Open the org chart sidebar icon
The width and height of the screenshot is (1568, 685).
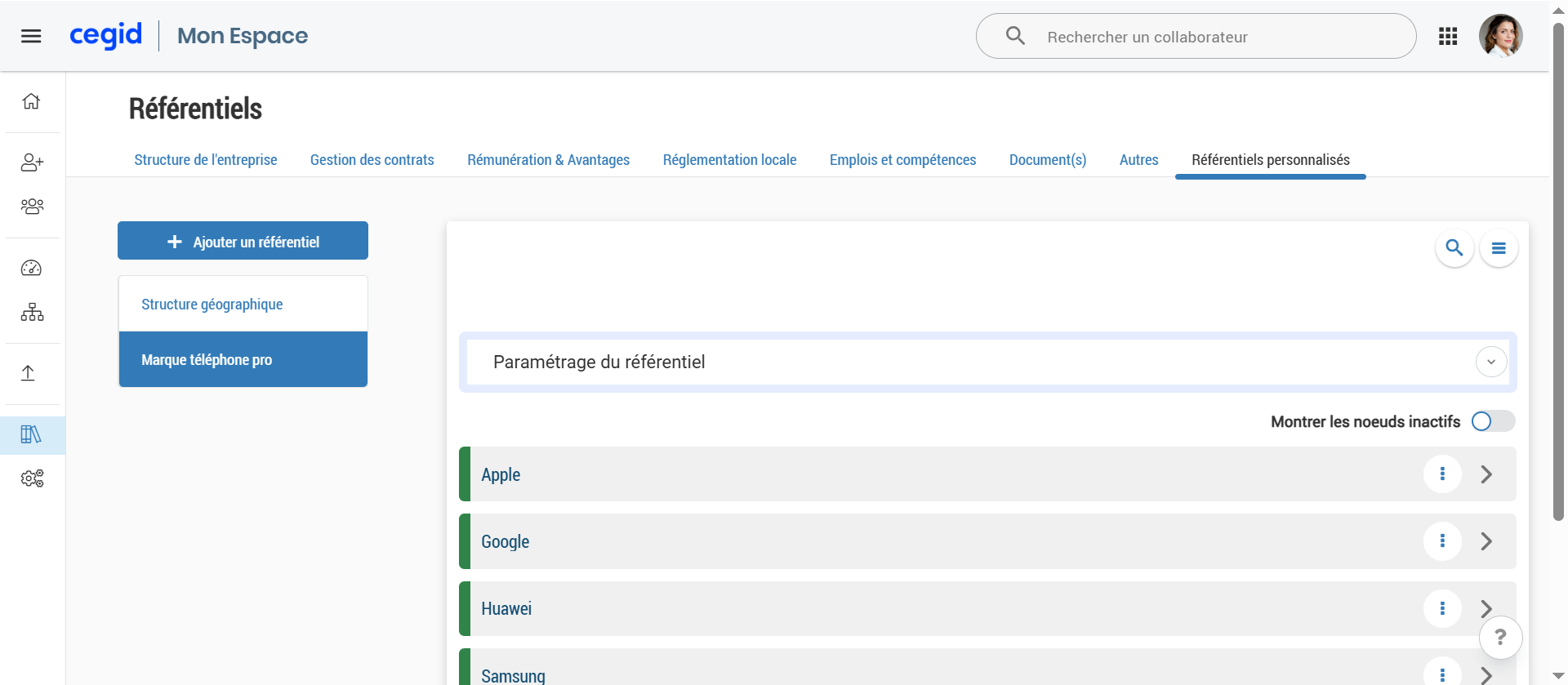point(32,312)
